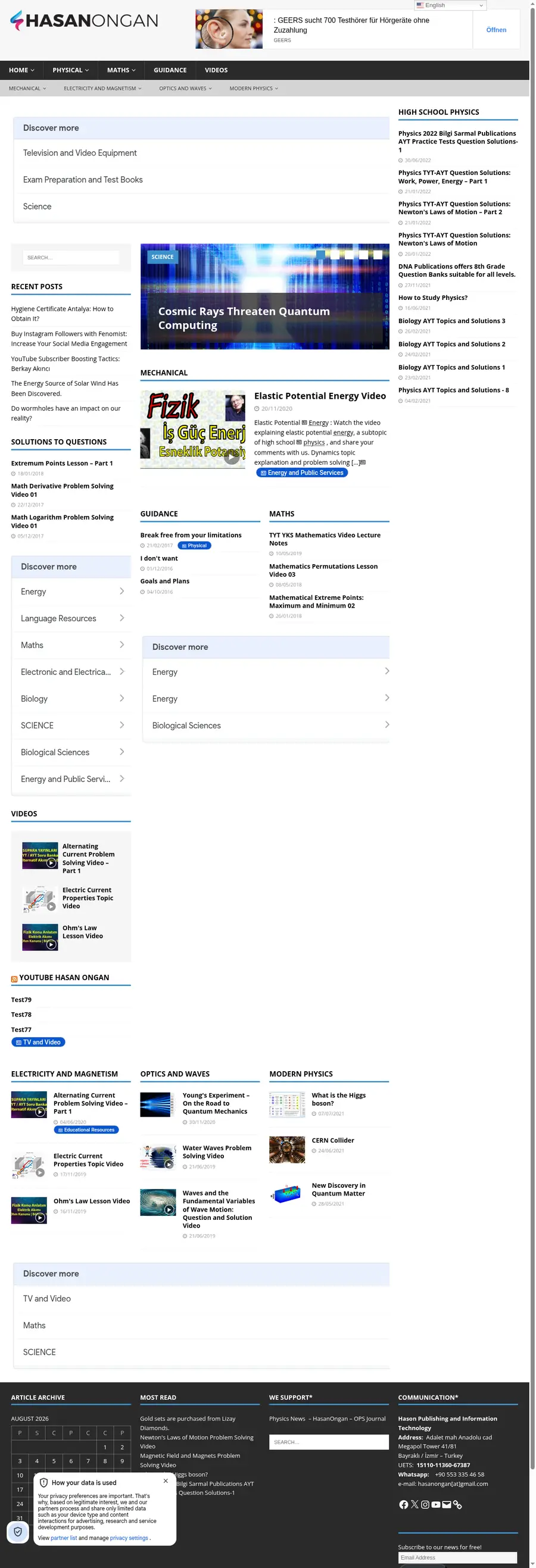Open the GUIDANCE menu item
The width and height of the screenshot is (536, 1568).
click(170, 70)
